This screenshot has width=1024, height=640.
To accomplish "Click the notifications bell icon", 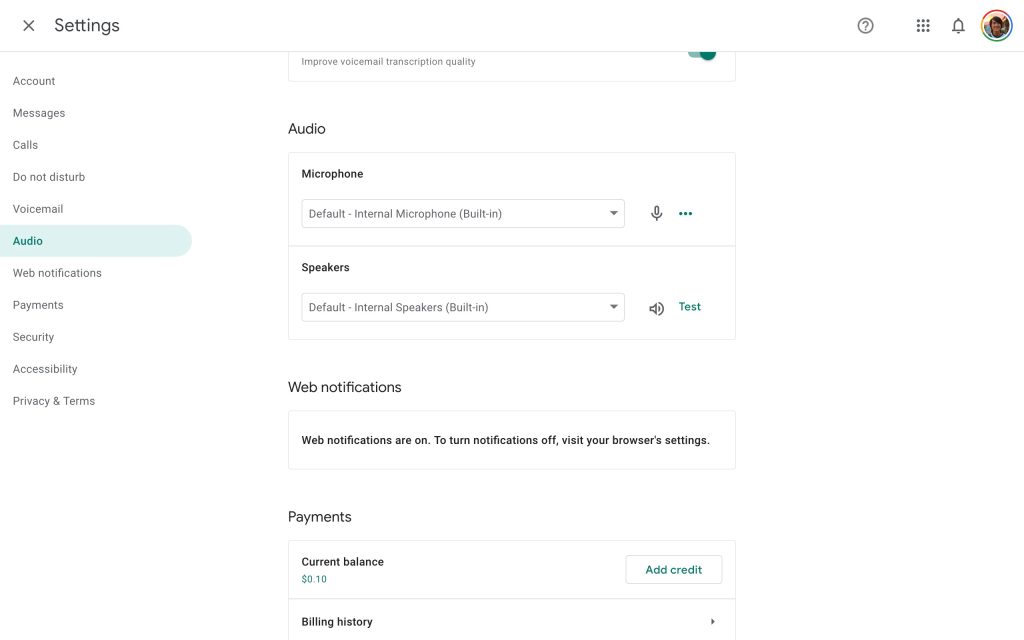I will 958,26.
